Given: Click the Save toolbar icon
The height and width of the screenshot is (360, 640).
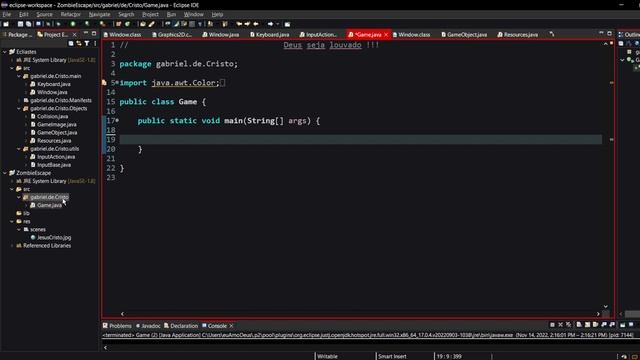Looking at the screenshot, I should tap(20, 24).
